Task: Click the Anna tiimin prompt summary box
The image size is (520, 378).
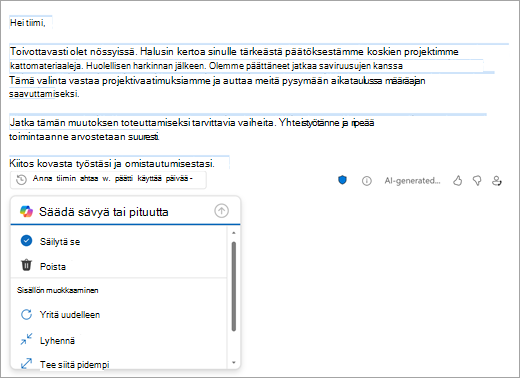Action: coord(108,180)
